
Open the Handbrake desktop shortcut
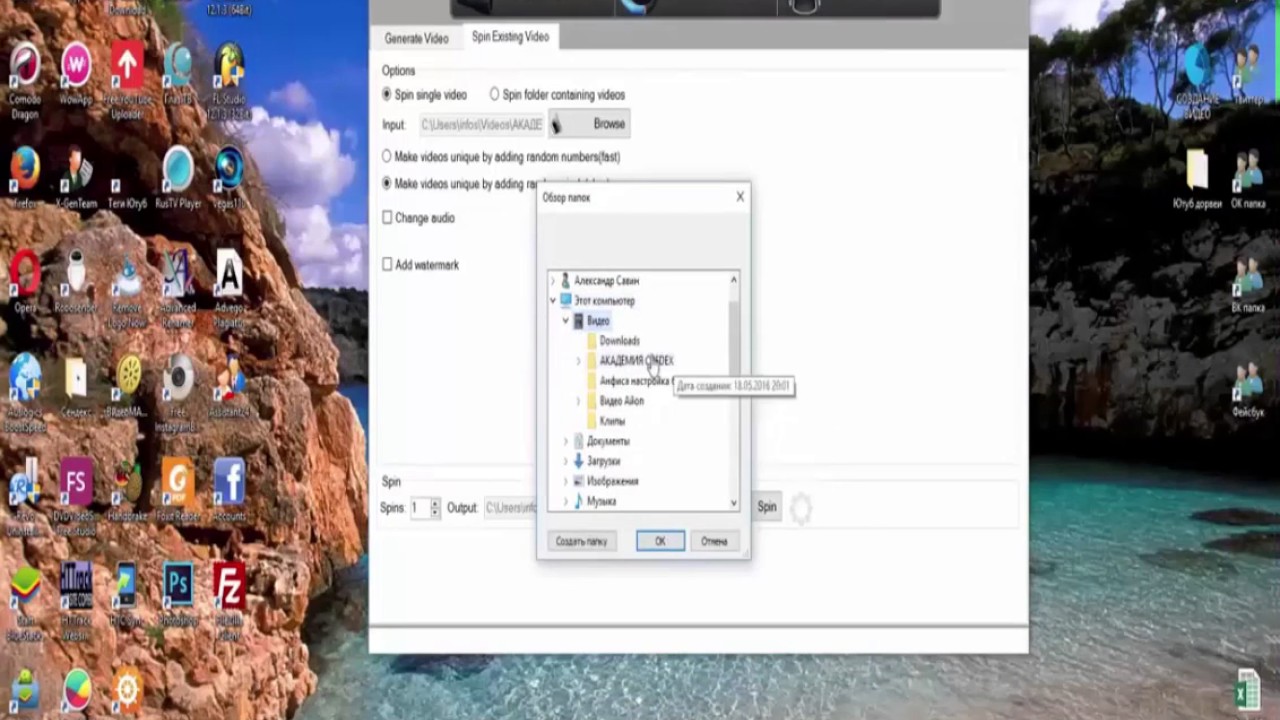click(127, 486)
